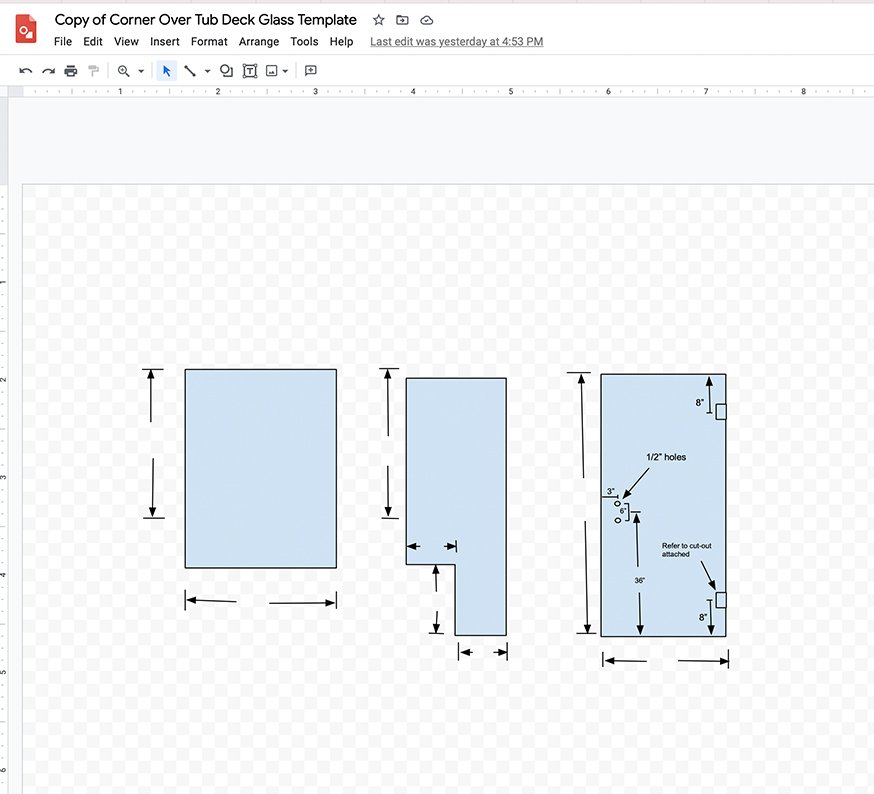Pick the Line drawing tool
This screenshot has height=794, width=874.
coord(190,71)
